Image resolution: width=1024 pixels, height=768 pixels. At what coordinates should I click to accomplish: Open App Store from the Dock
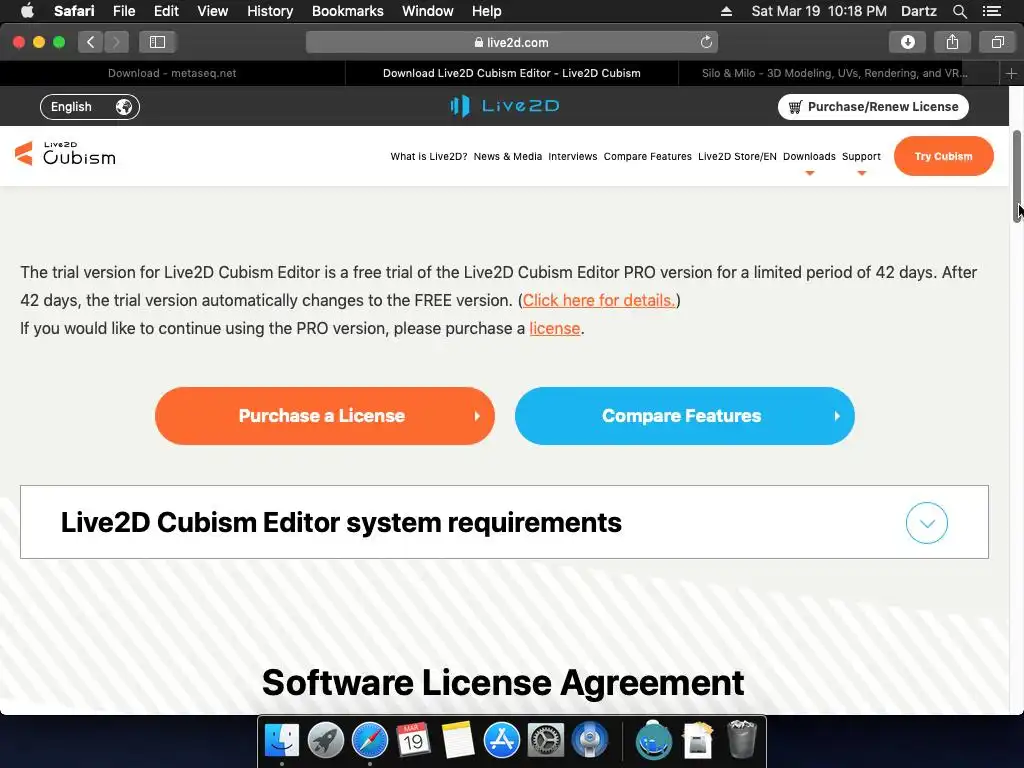[x=502, y=740]
